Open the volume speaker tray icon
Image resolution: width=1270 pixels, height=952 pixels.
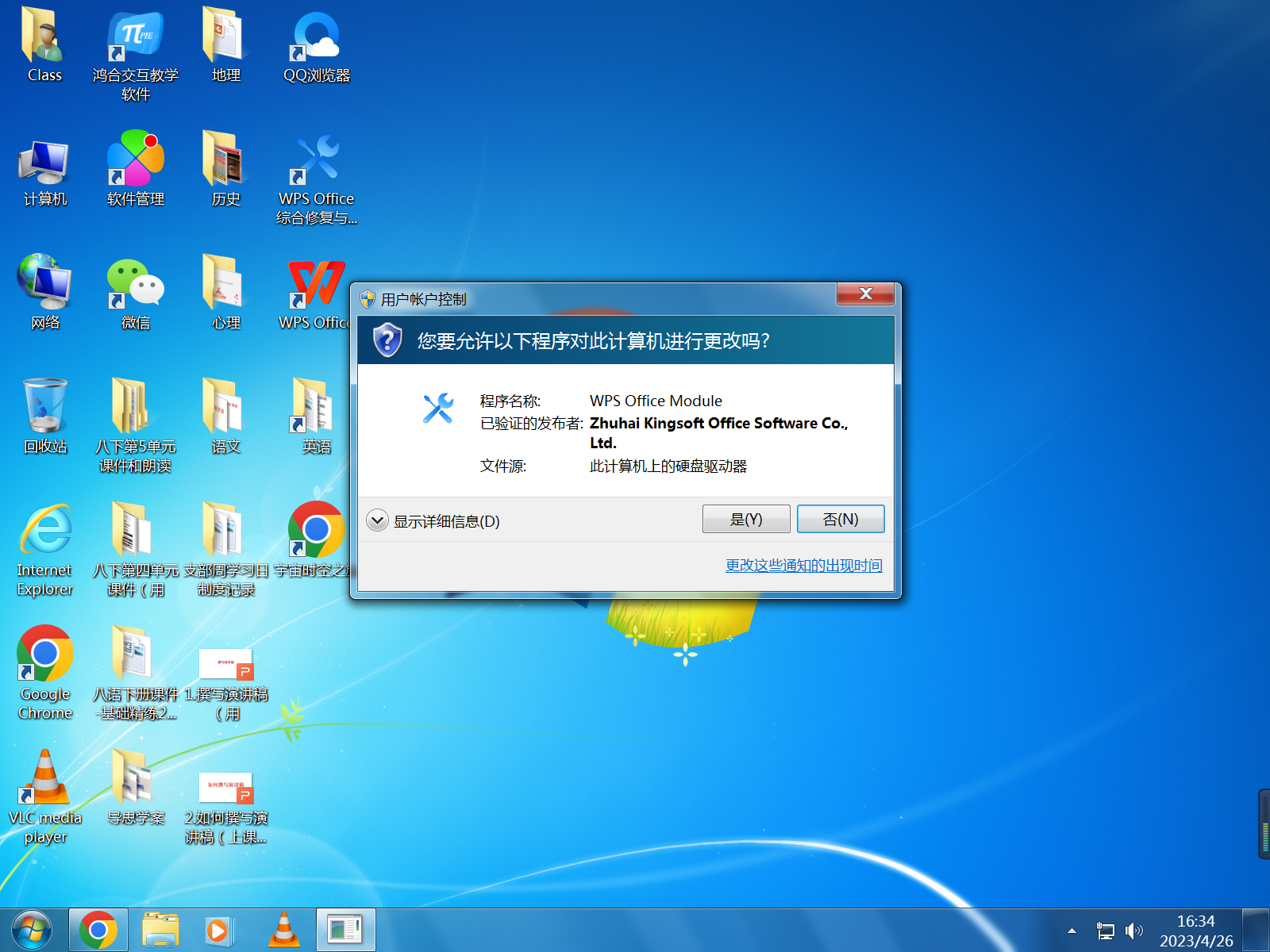click(1134, 931)
